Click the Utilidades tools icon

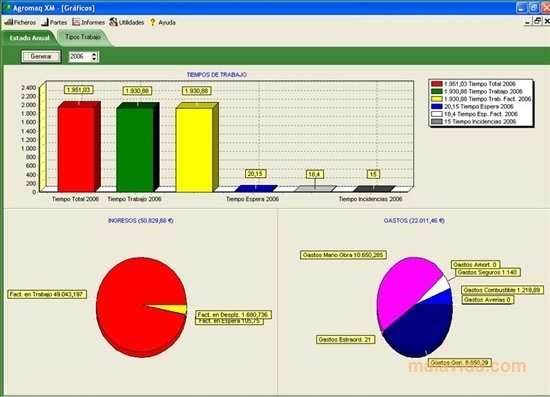point(113,22)
